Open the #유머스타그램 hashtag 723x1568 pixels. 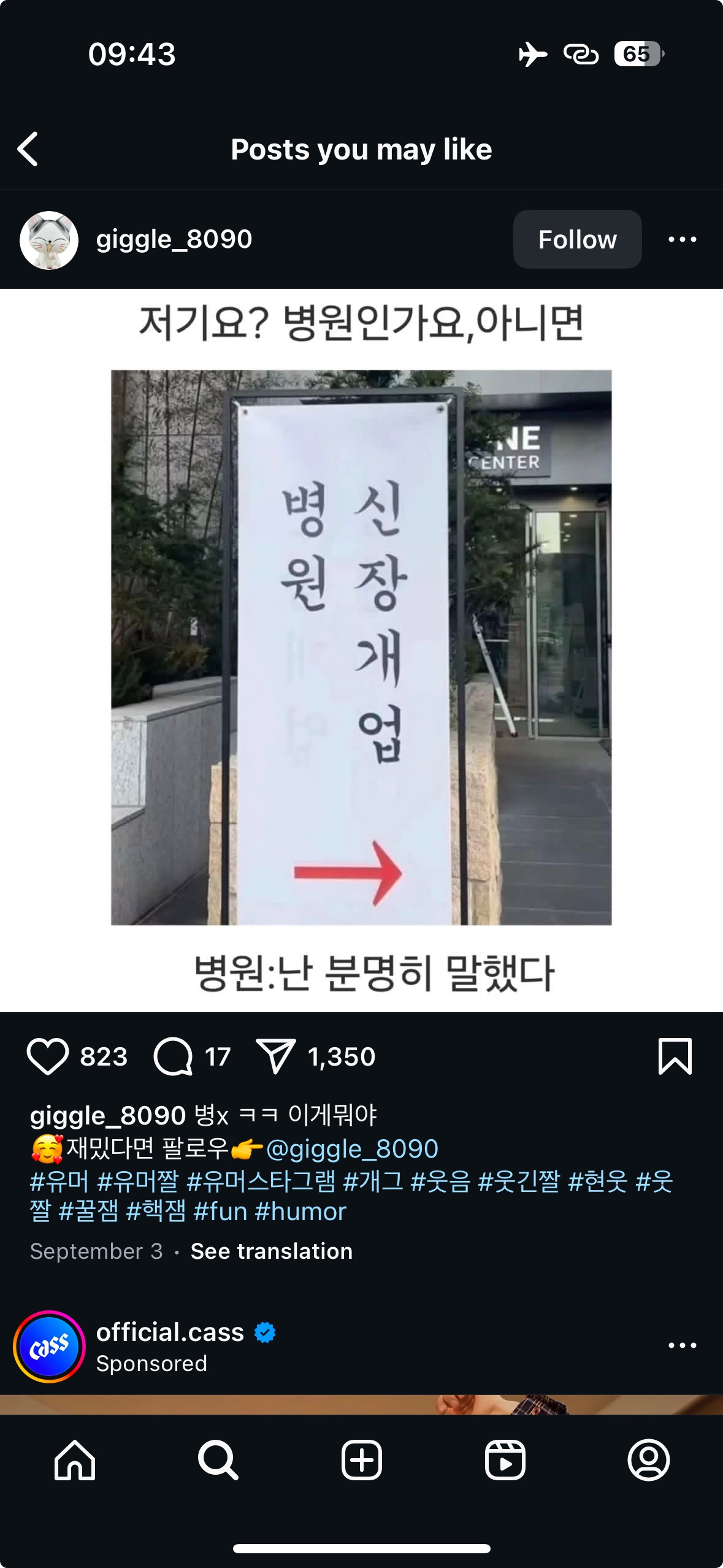tap(261, 1181)
